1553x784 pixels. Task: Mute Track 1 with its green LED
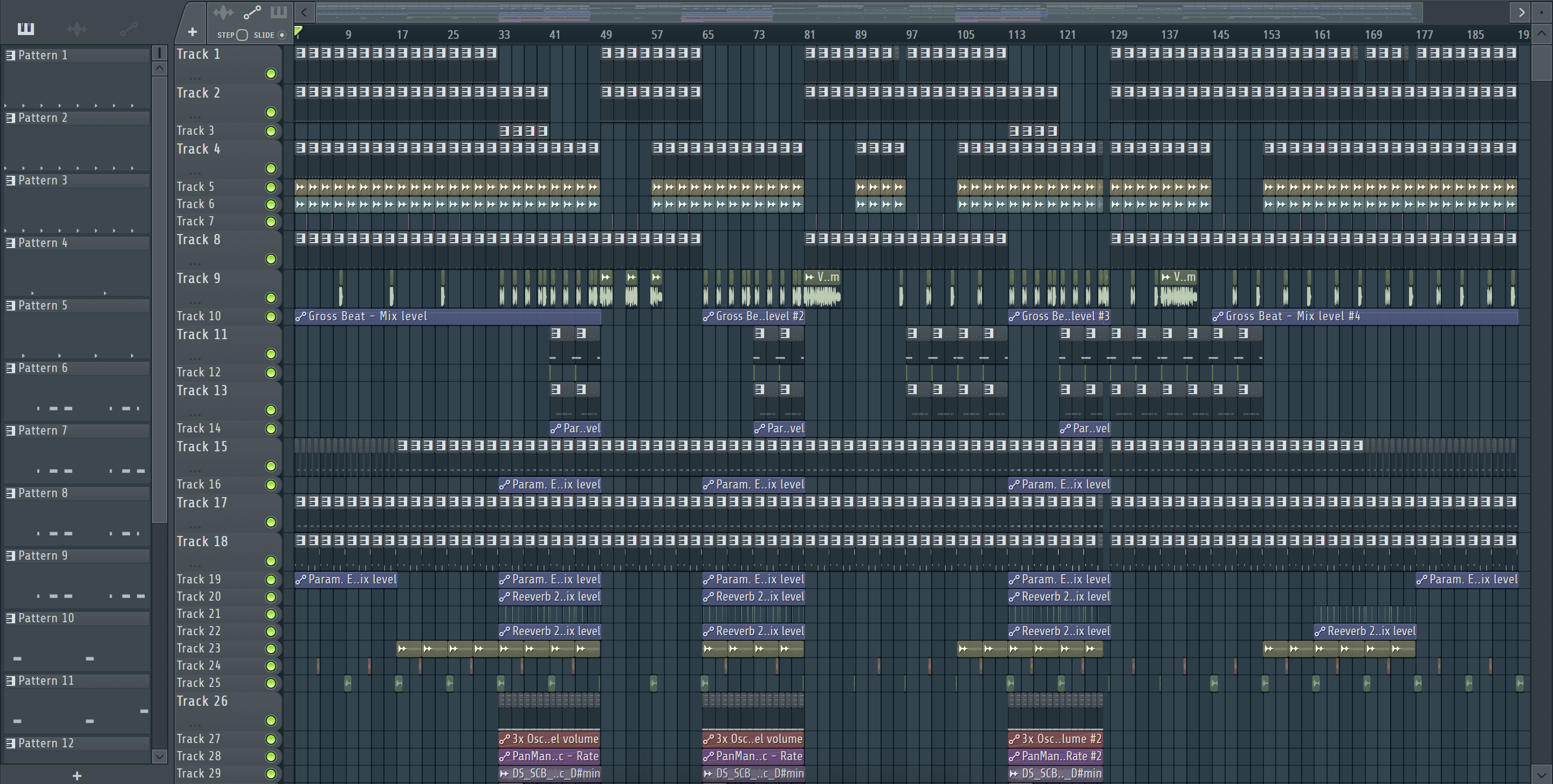(x=271, y=73)
